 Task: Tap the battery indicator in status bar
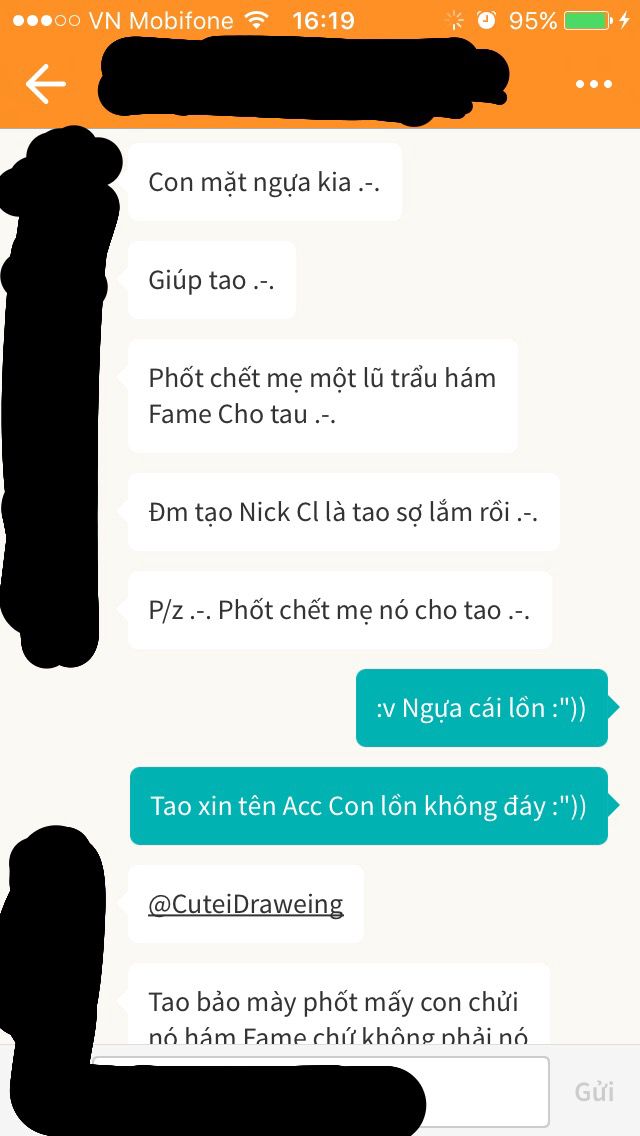coord(586,20)
